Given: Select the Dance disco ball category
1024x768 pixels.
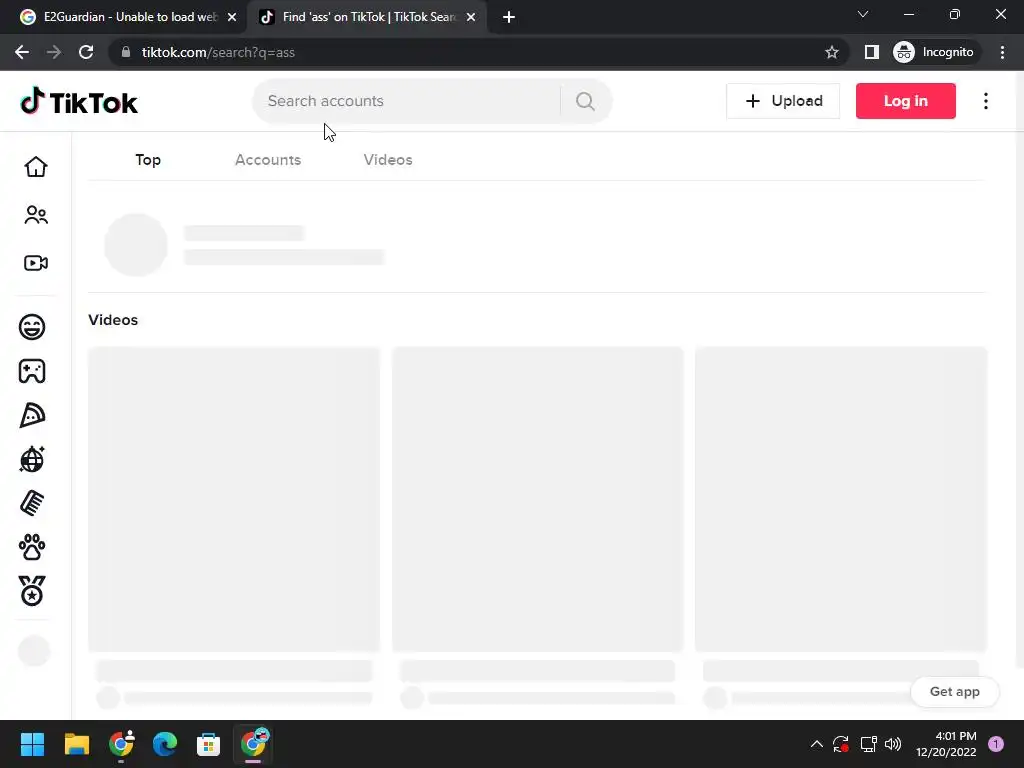Looking at the screenshot, I should (32, 459).
